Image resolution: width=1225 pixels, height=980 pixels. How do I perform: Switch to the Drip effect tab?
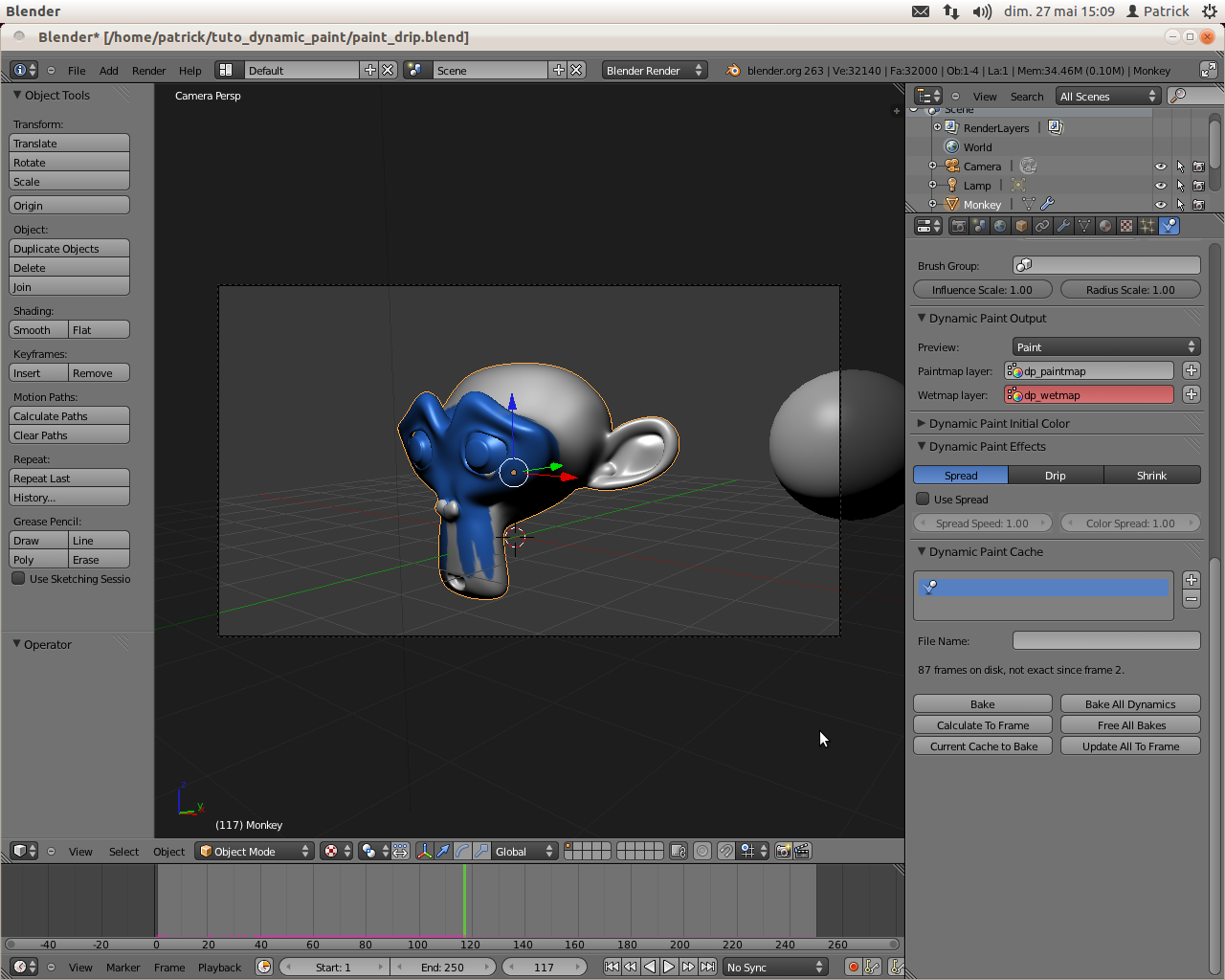[x=1056, y=475]
